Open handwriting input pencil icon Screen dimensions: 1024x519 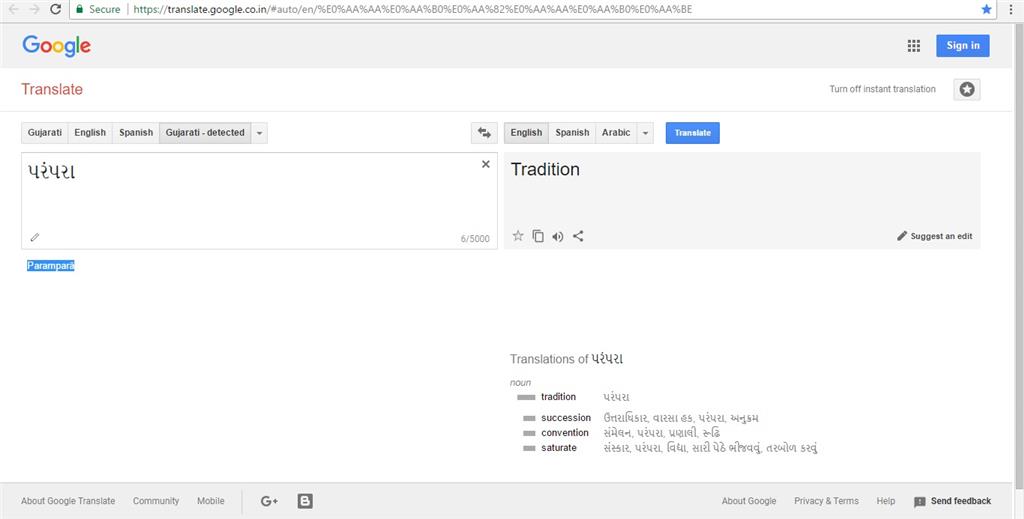click(35, 237)
